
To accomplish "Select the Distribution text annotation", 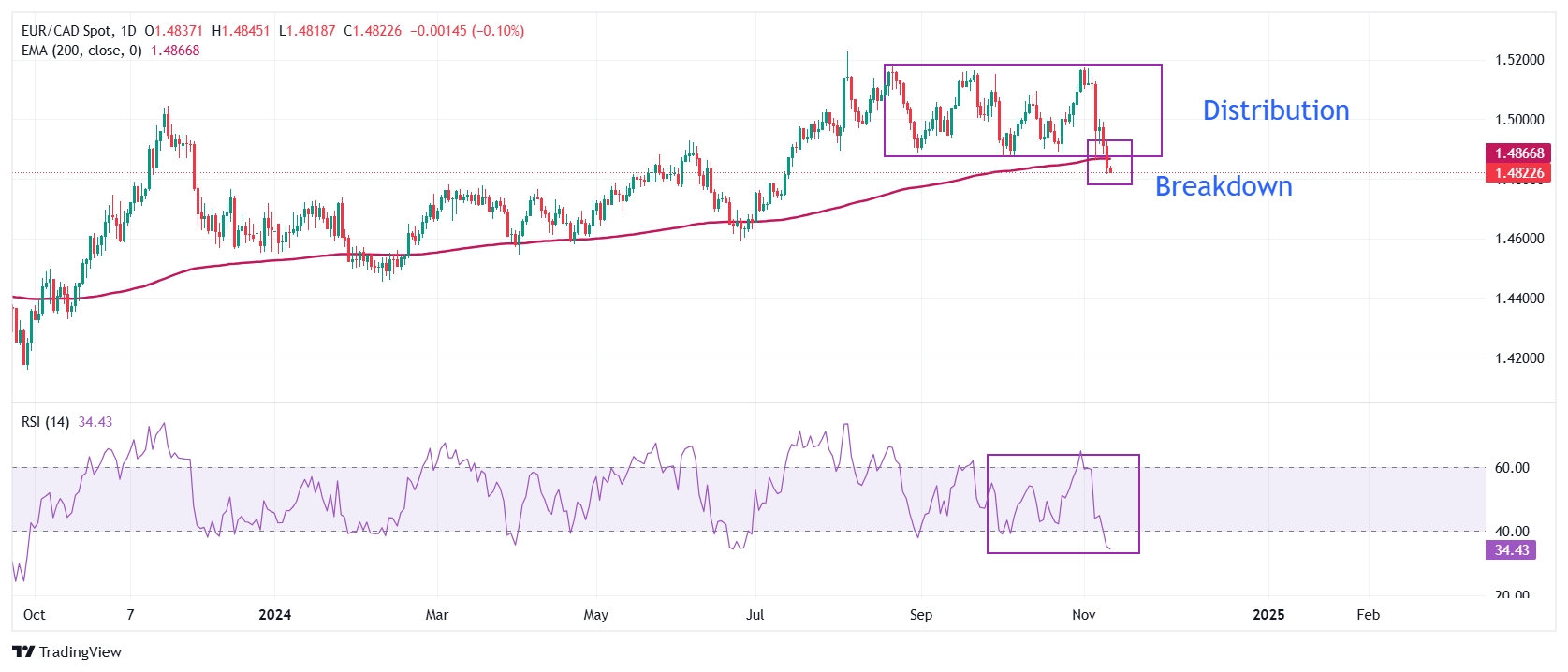I will coord(1275,110).
